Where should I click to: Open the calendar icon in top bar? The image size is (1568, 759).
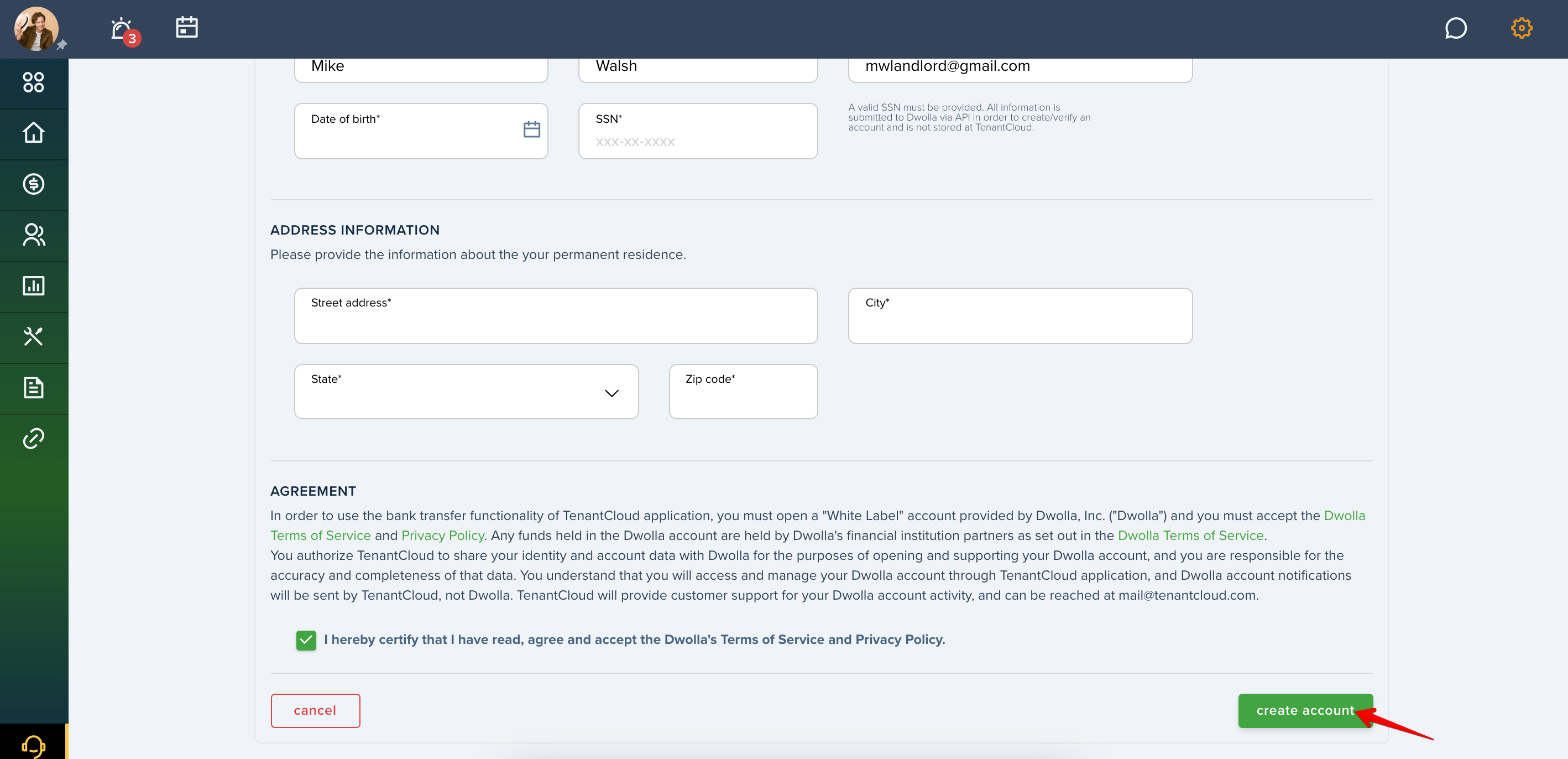[x=186, y=28]
